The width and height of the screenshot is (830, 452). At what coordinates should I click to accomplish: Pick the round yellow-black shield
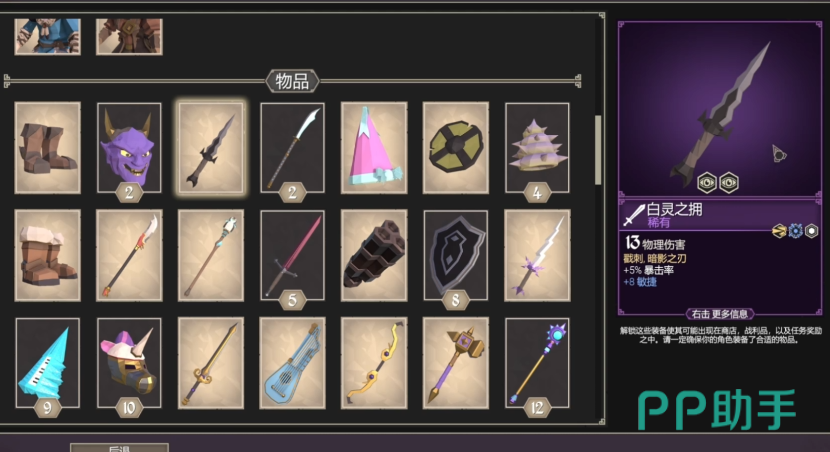pyautogui.click(x=456, y=148)
